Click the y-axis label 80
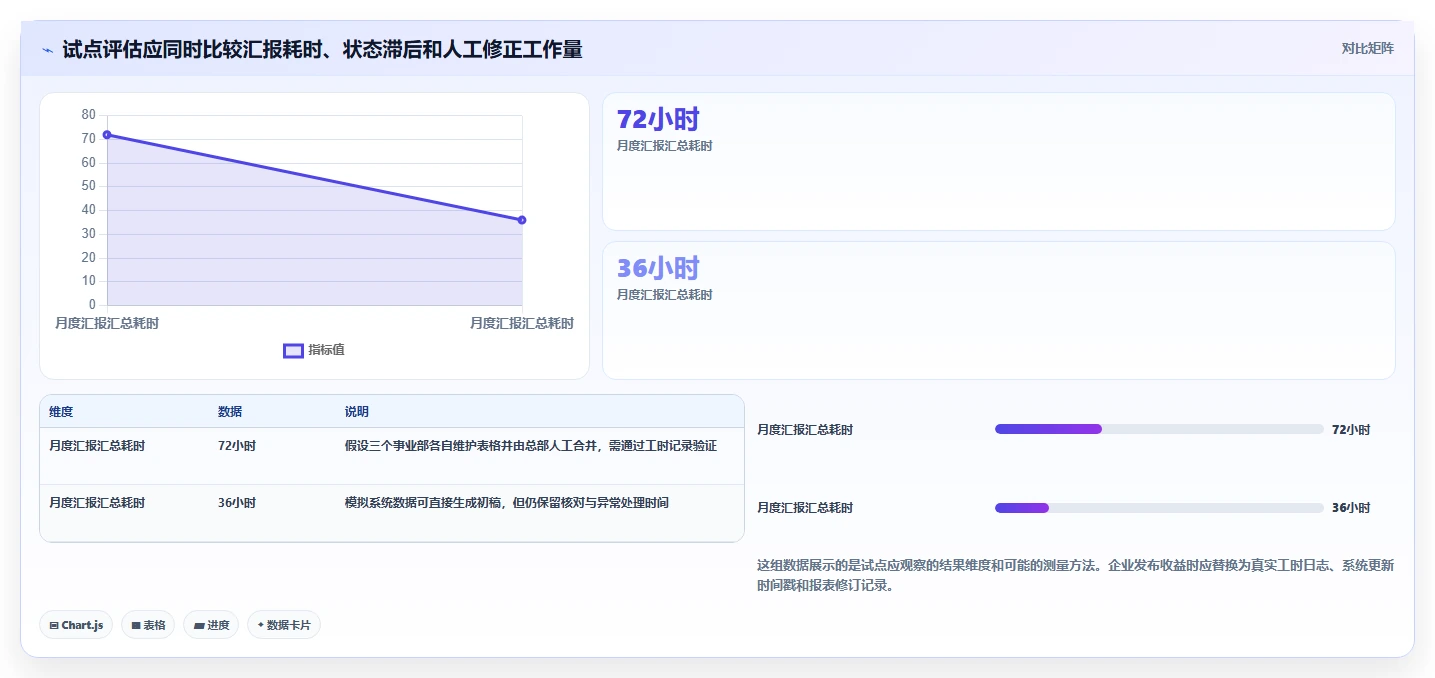Screen dimensions: 1435x678 [89, 115]
